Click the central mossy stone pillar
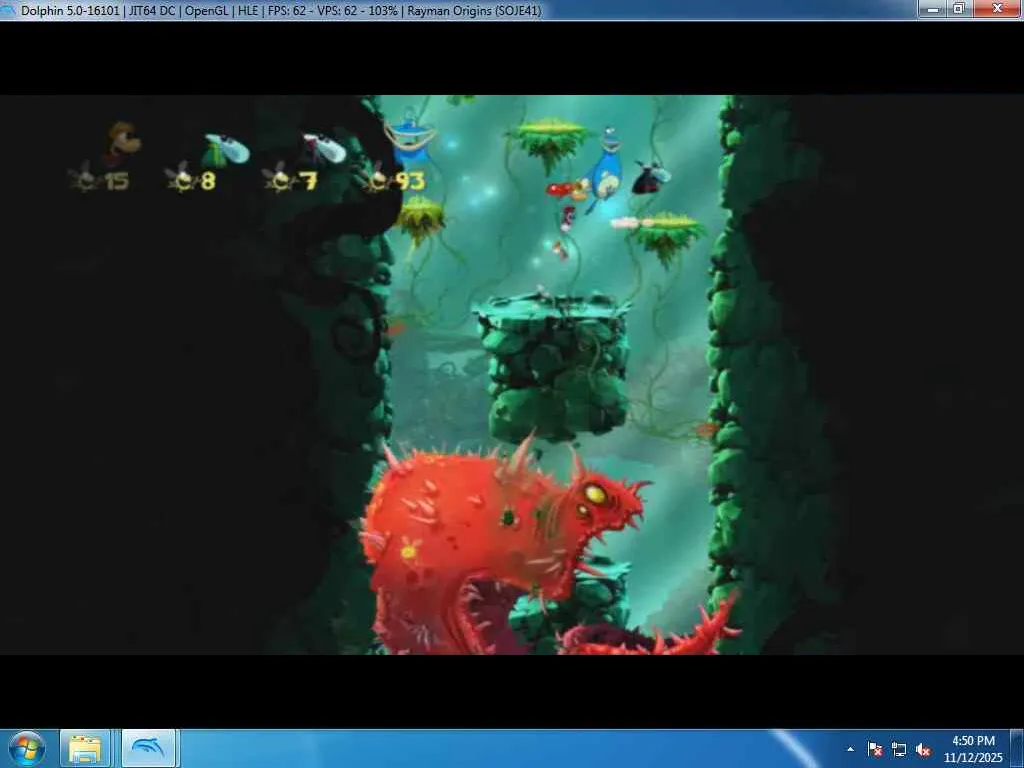This screenshot has height=768, width=1024. click(554, 367)
